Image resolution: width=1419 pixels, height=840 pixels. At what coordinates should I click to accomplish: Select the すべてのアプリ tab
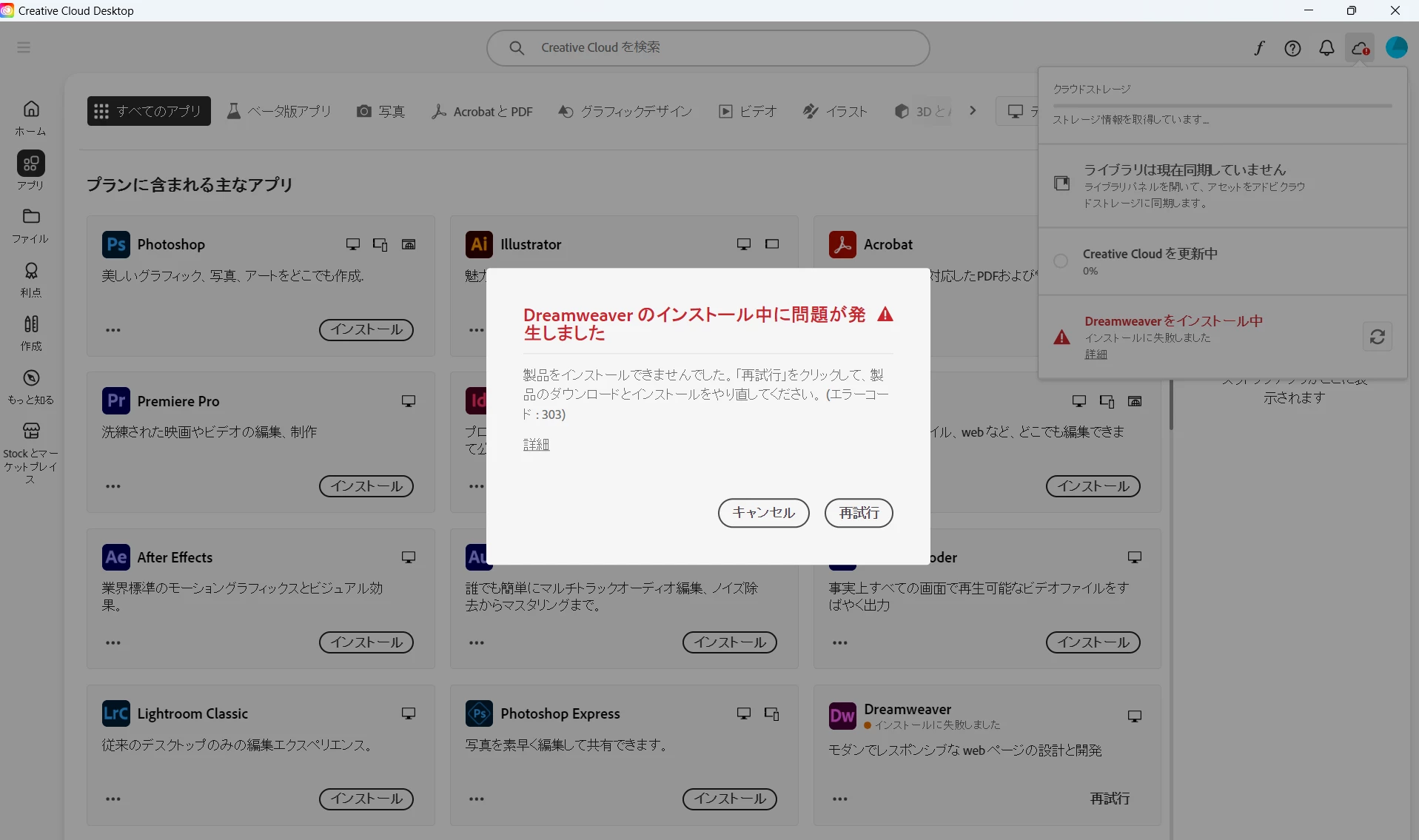coord(149,111)
